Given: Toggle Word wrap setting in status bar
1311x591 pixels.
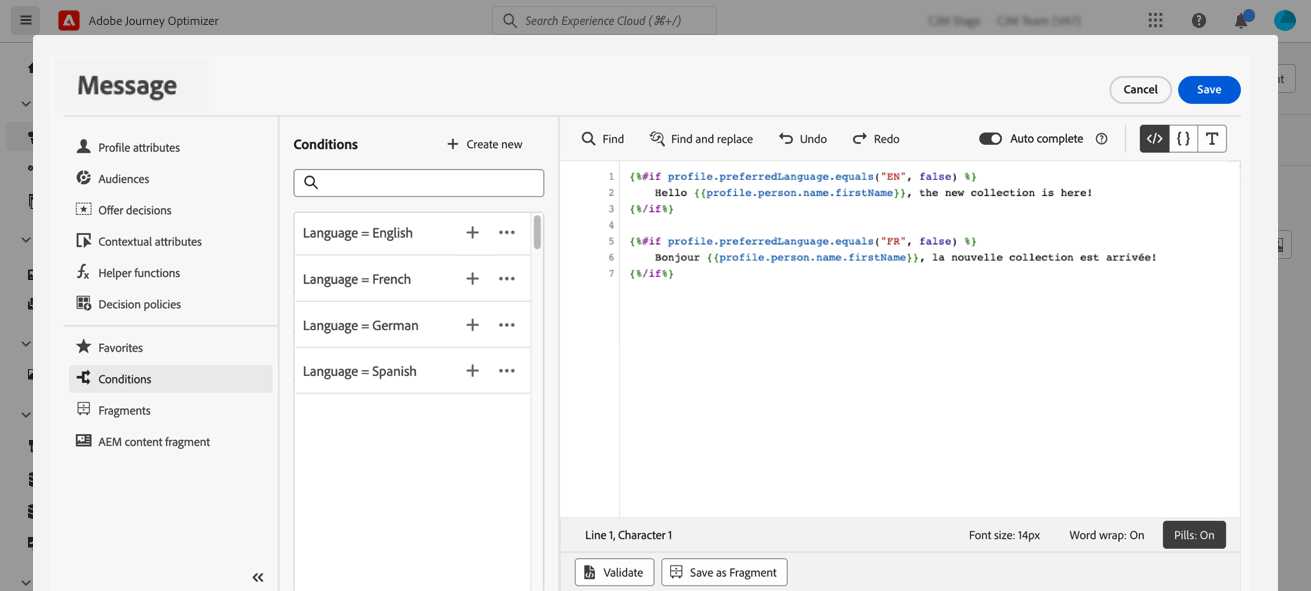Looking at the screenshot, I should point(1106,535).
